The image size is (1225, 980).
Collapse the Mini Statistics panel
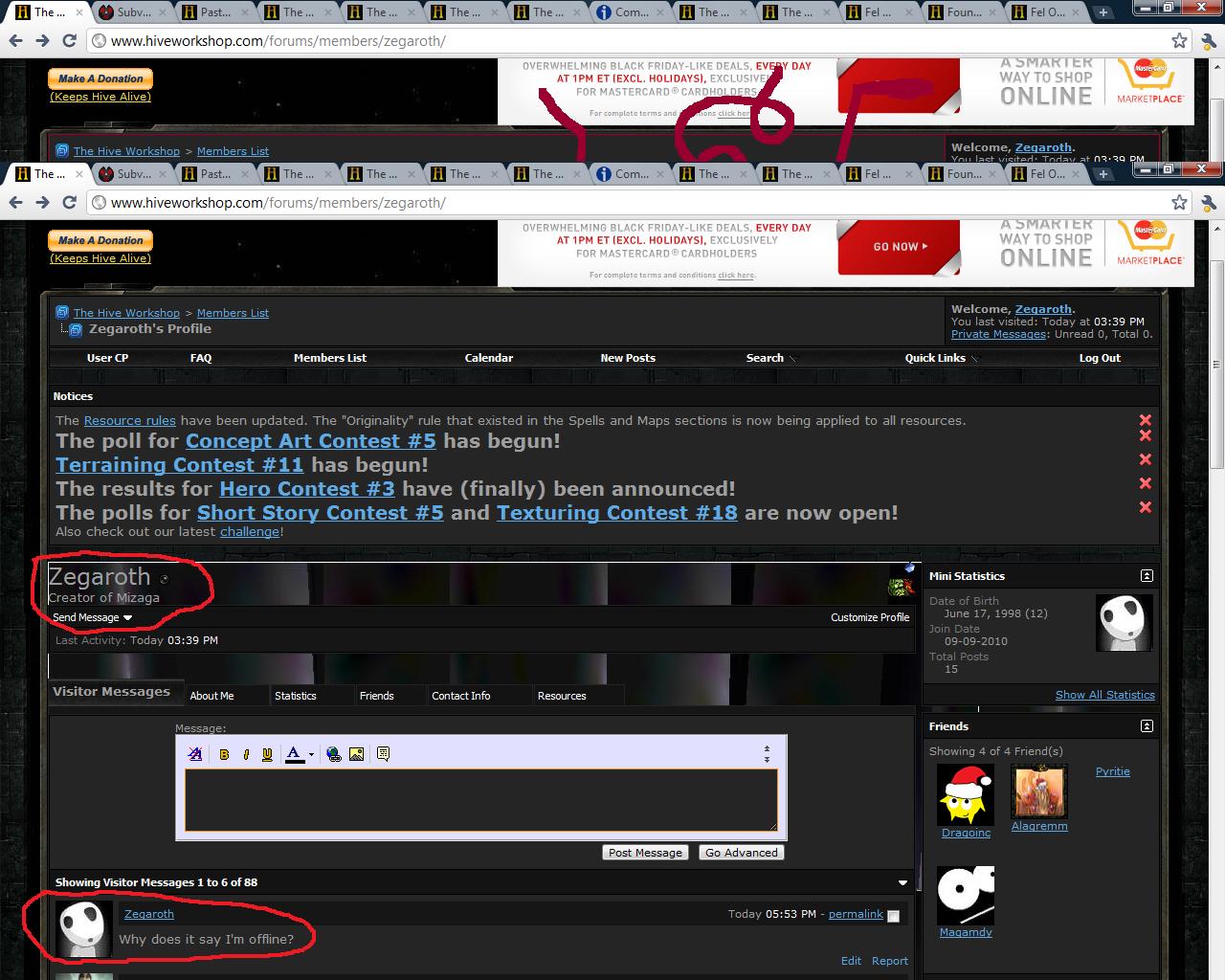tap(1147, 576)
